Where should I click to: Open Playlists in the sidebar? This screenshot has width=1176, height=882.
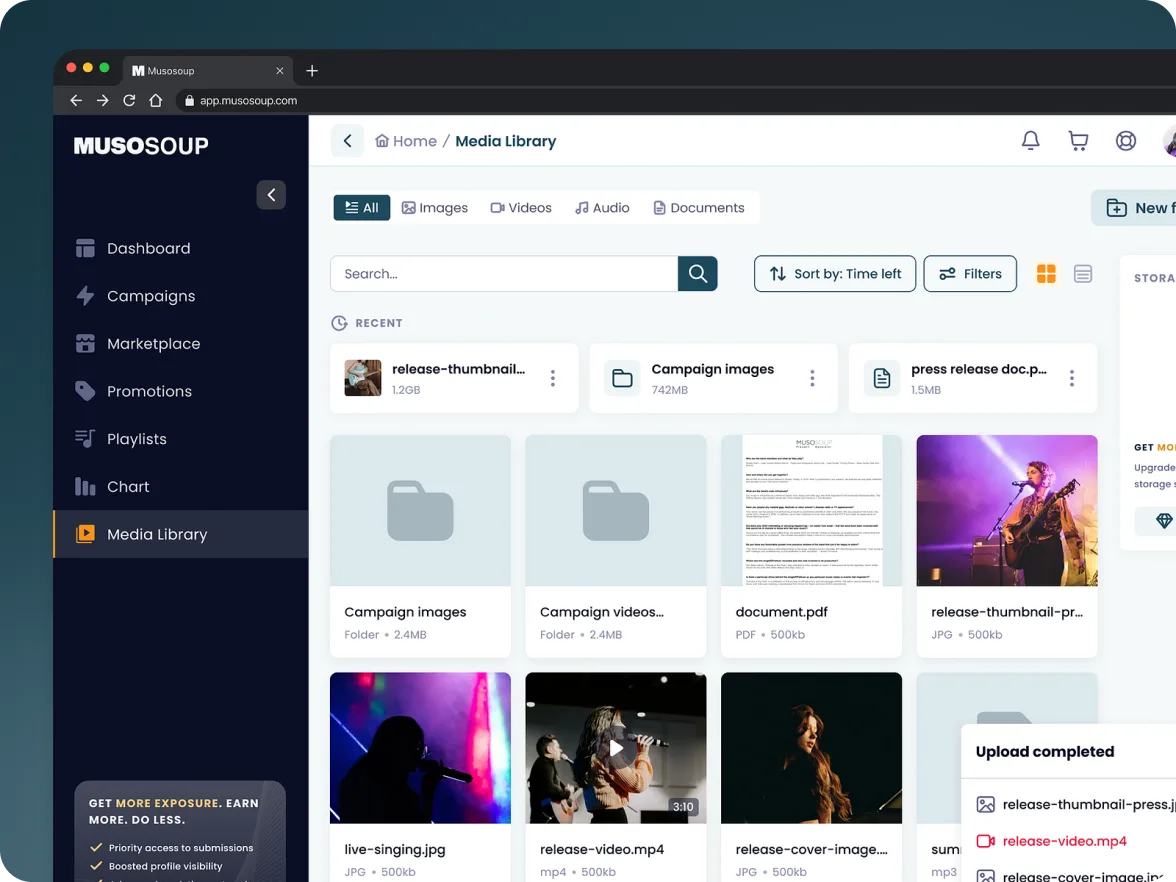180,439
